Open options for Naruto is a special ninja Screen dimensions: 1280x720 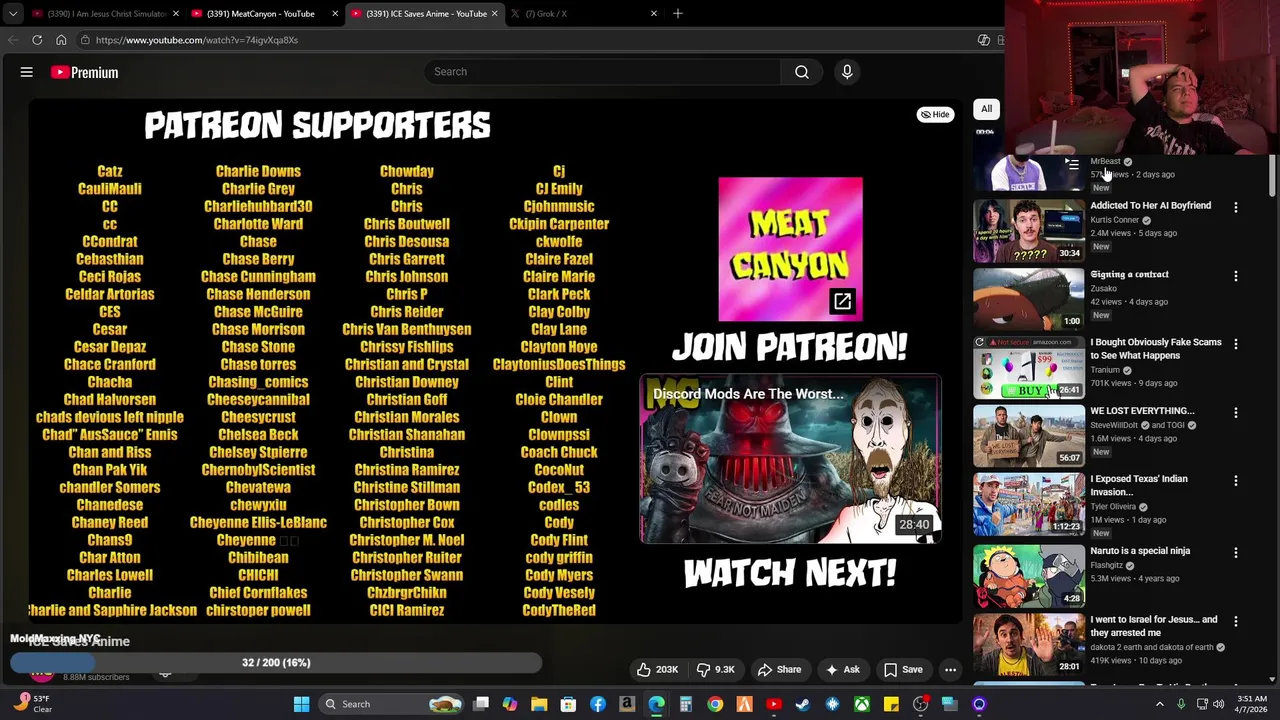tap(1236, 553)
